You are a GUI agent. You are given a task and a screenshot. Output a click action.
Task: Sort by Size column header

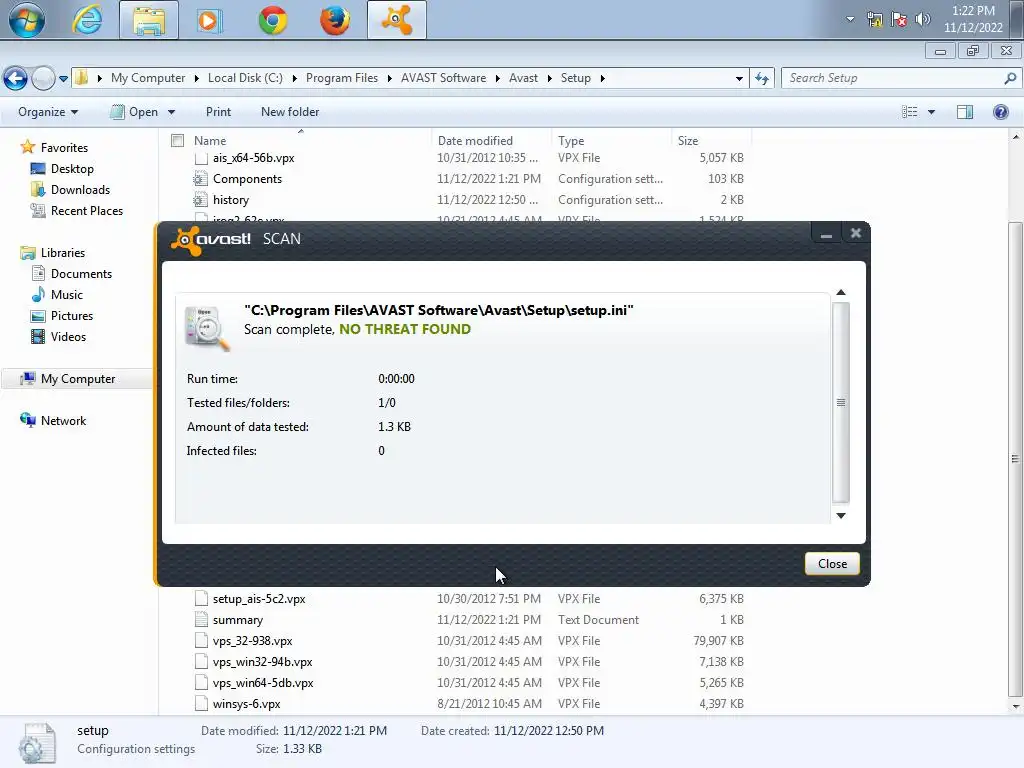click(x=688, y=140)
